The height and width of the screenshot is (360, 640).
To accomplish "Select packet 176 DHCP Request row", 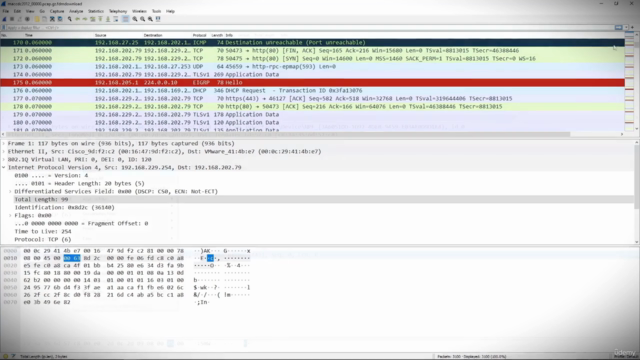I will coord(312,91).
